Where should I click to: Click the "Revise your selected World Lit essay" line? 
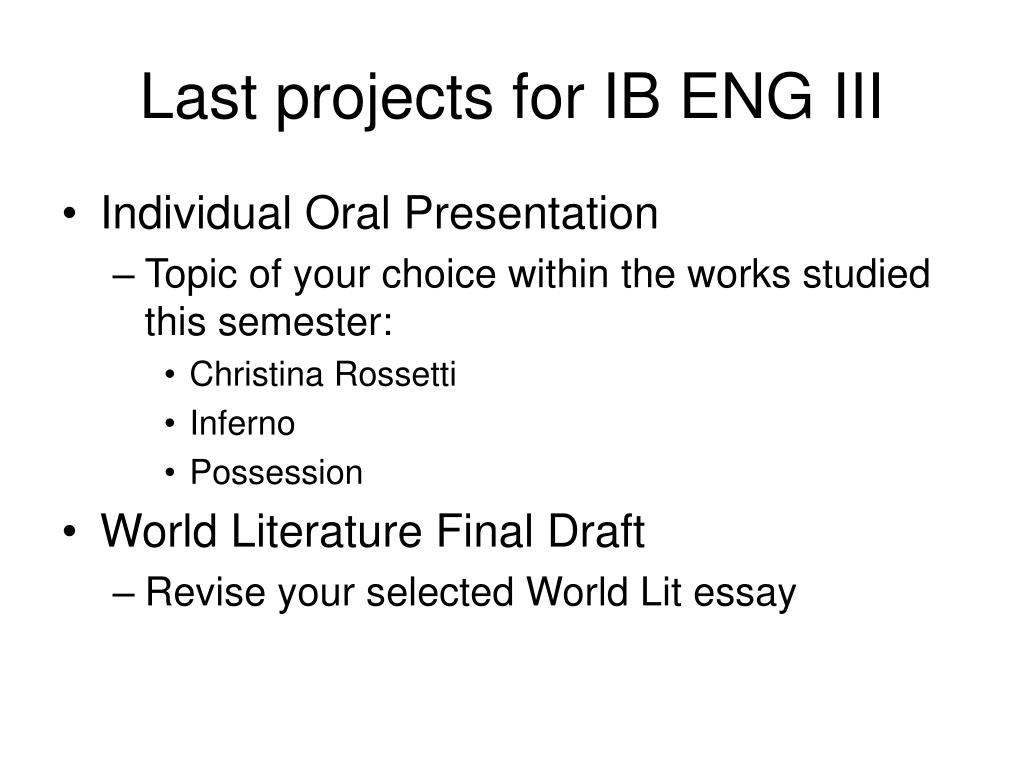click(470, 593)
